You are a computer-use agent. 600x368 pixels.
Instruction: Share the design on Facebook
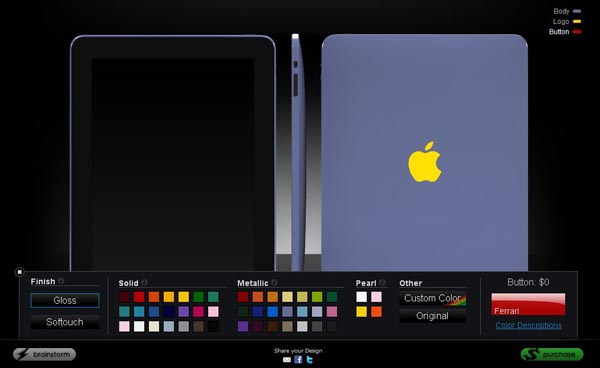[298, 360]
